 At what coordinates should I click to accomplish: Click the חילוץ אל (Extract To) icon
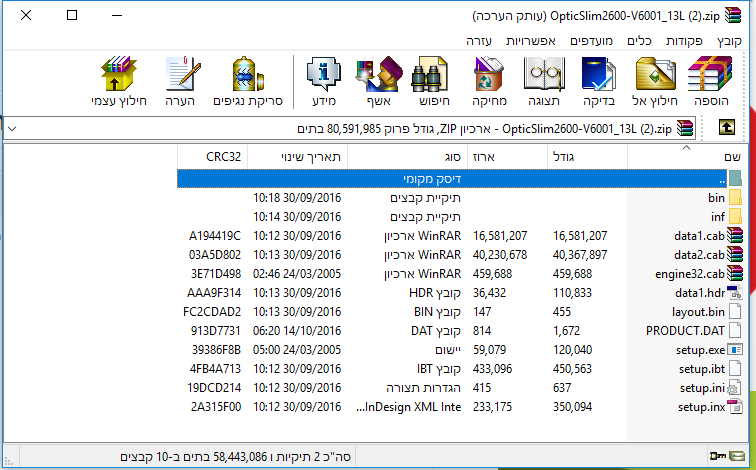point(655,74)
